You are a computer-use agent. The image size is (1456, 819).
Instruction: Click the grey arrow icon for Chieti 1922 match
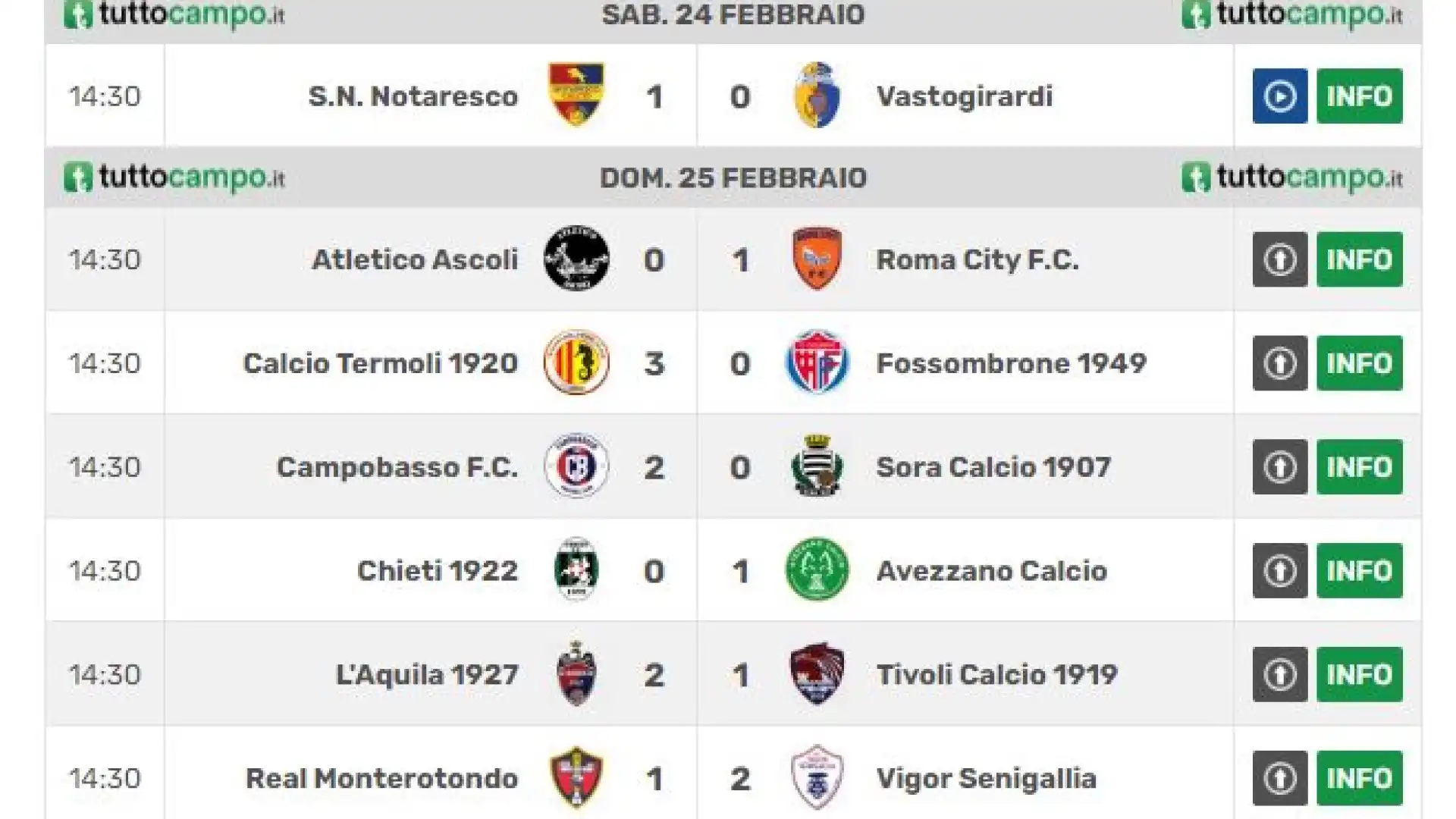click(1280, 570)
